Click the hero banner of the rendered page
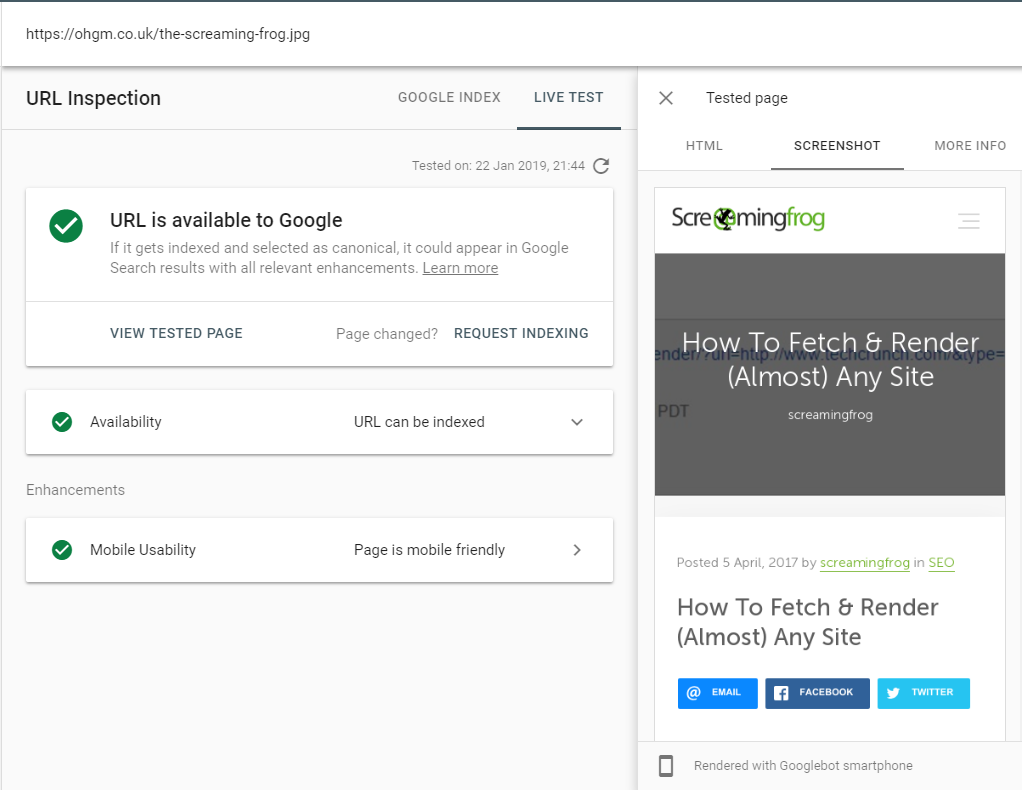The height and width of the screenshot is (790, 1022). click(x=830, y=375)
